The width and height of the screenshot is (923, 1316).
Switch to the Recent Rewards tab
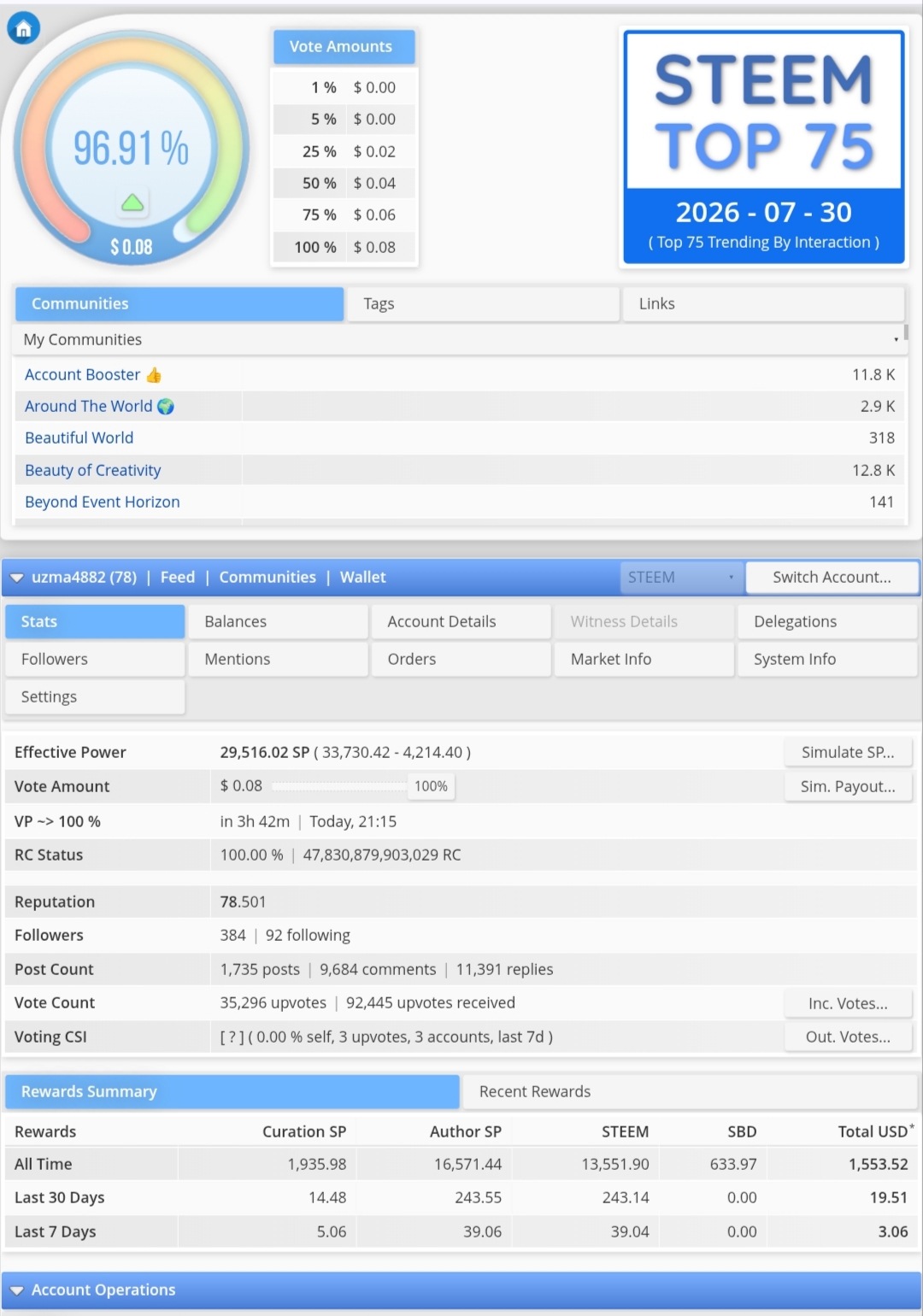coord(690,1092)
